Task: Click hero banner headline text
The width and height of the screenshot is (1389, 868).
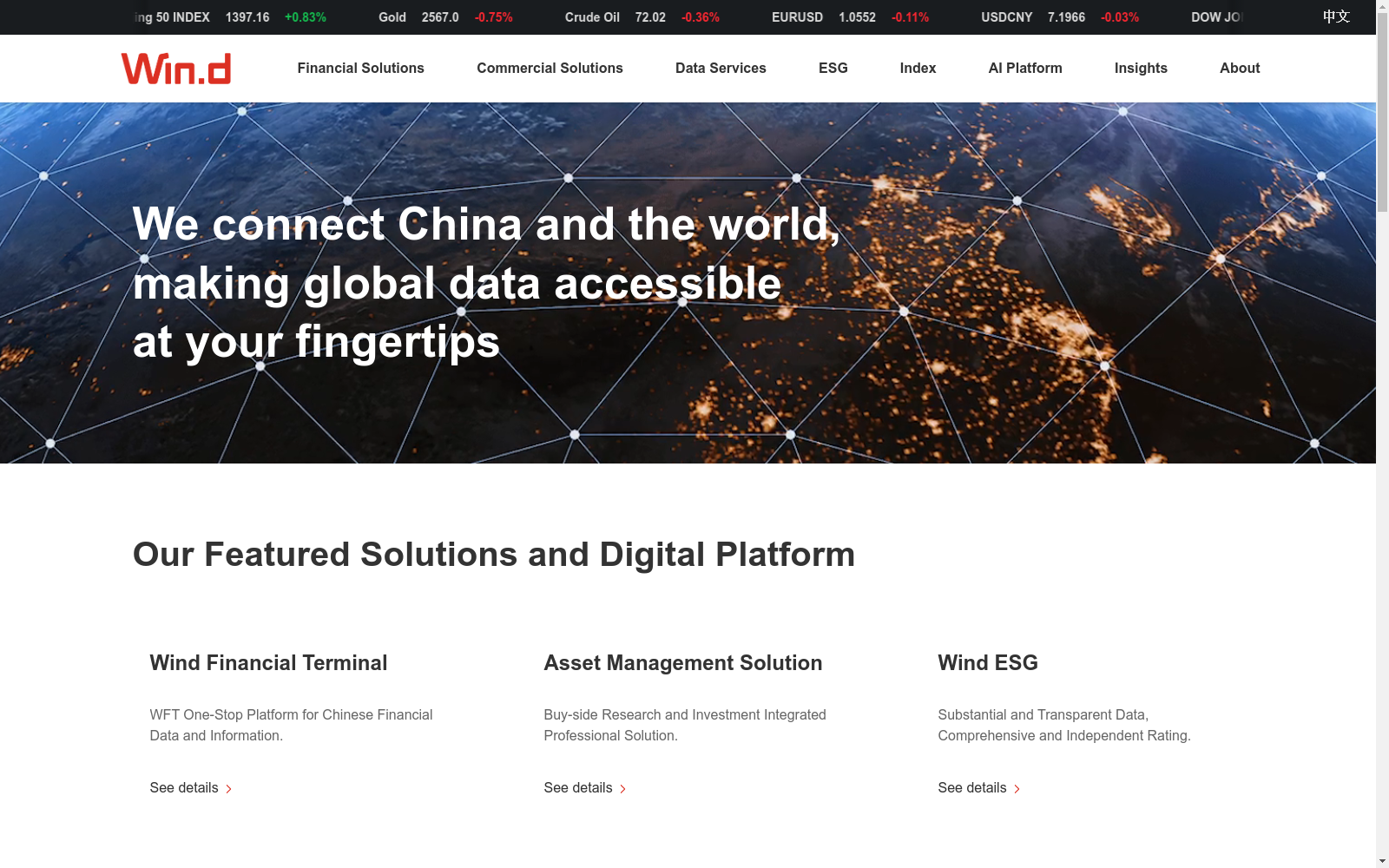Action: (486, 283)
